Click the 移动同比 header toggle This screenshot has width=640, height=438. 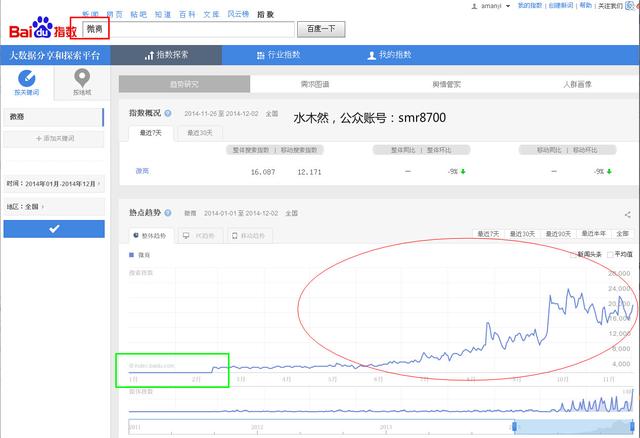pos(549,150)
